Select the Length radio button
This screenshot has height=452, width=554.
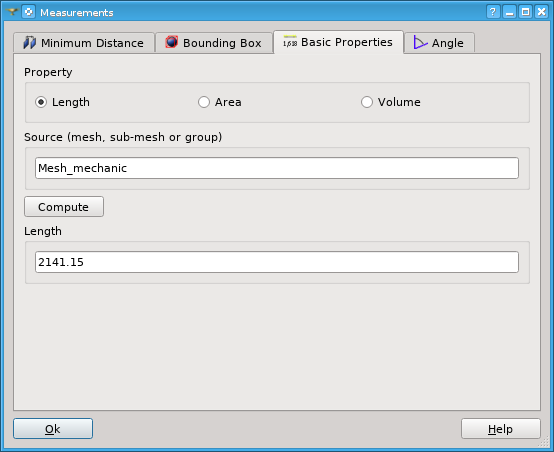41,102
